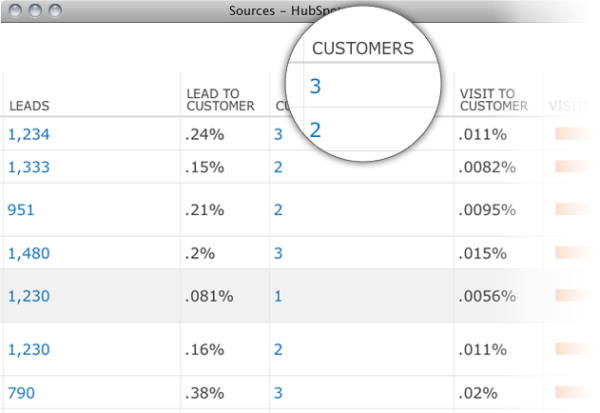Click the magnified customers value 3
The height and width of the screenshot is (413, 600).
tap(316, 87)
